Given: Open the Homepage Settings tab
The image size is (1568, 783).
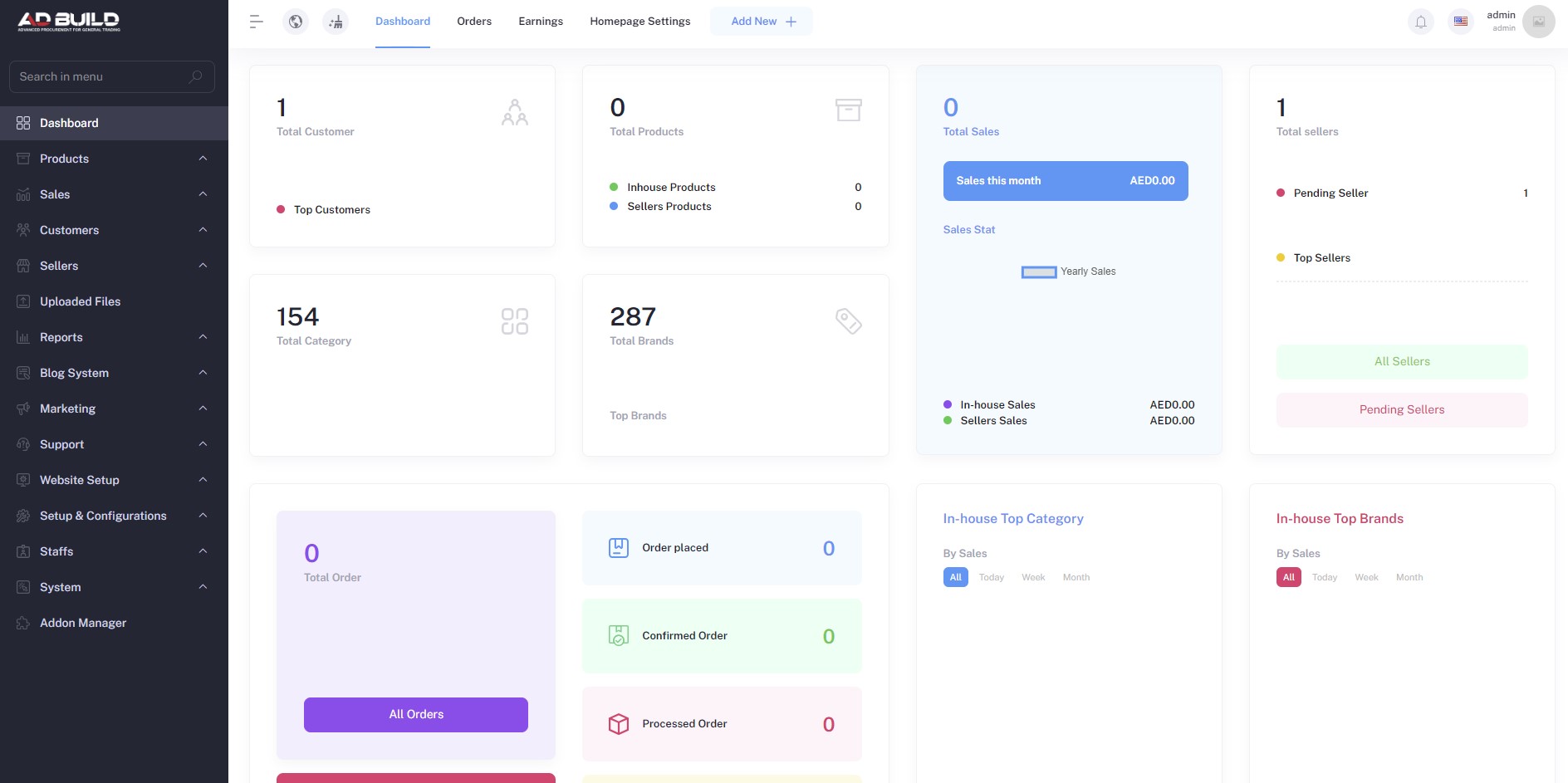Looking at the screenshot, I should pyautogui.click(x=640, y=22).
